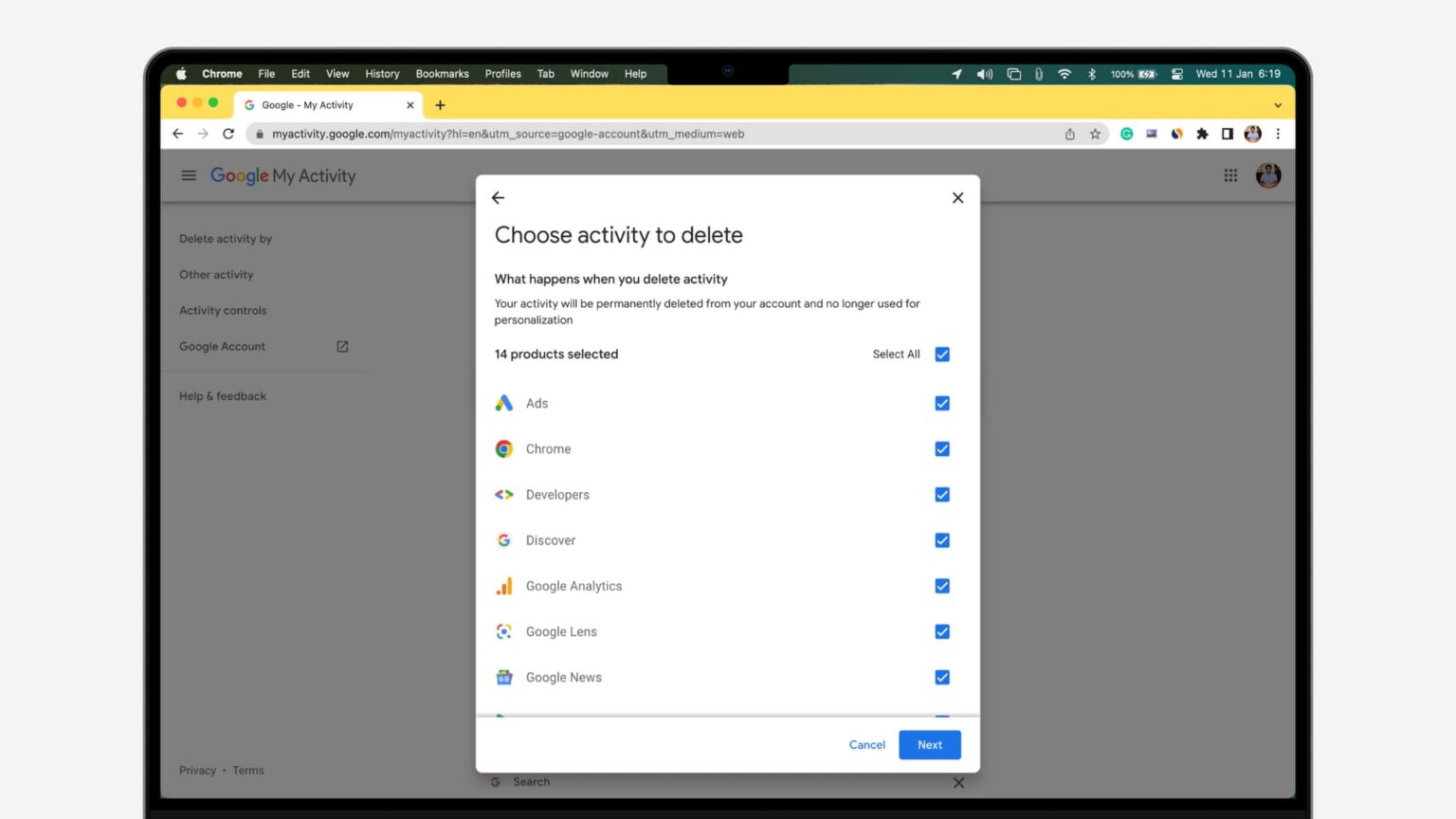Open the Google apps grid launcher
1456x819 pixels.
(x=1230, y=175)
